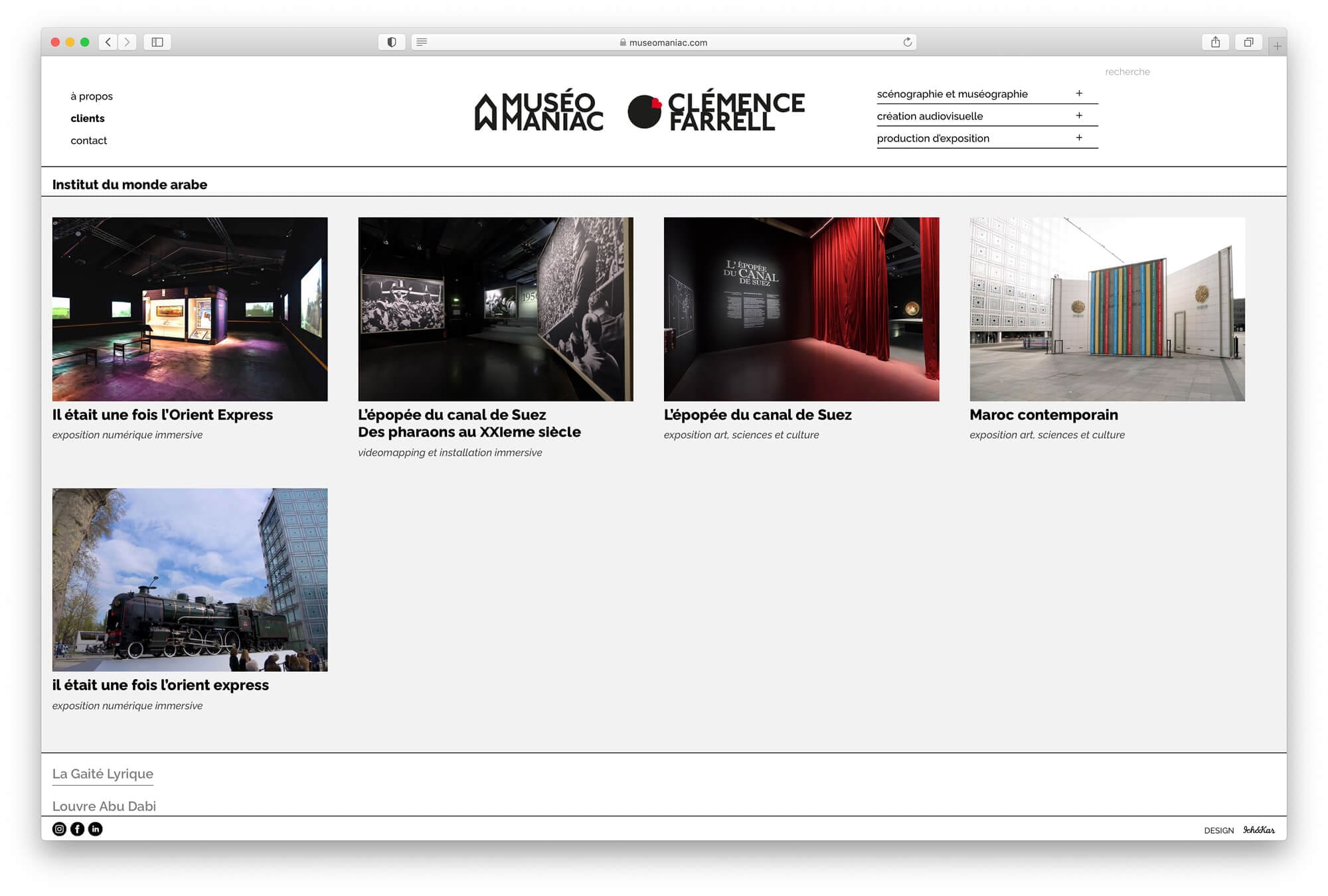Click the Muséomaniac logo
1328x896 pixels.
(539, 111)
